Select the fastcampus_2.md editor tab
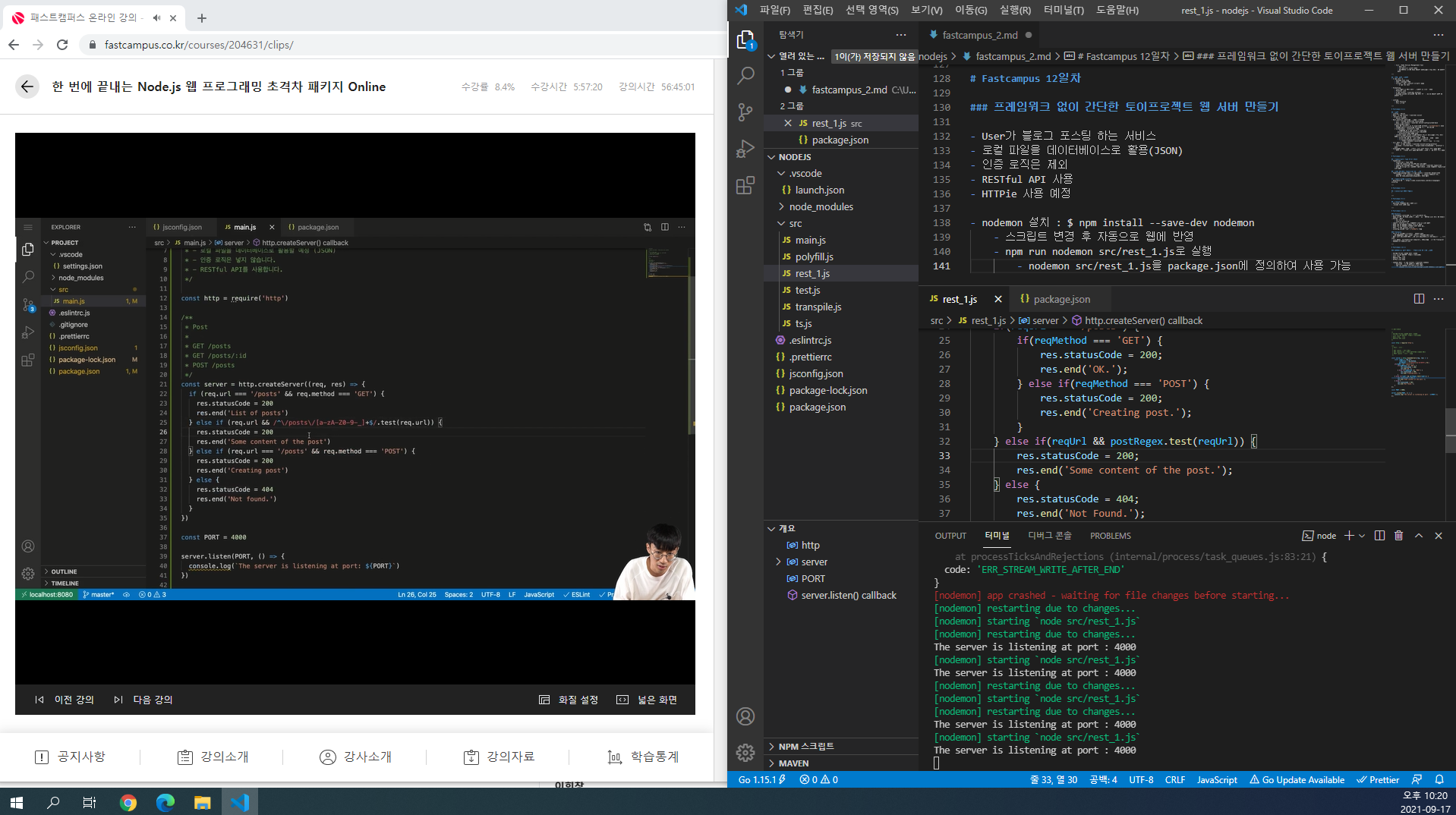1456x815 pixels. pyautogui.click(x=979, y=35)
